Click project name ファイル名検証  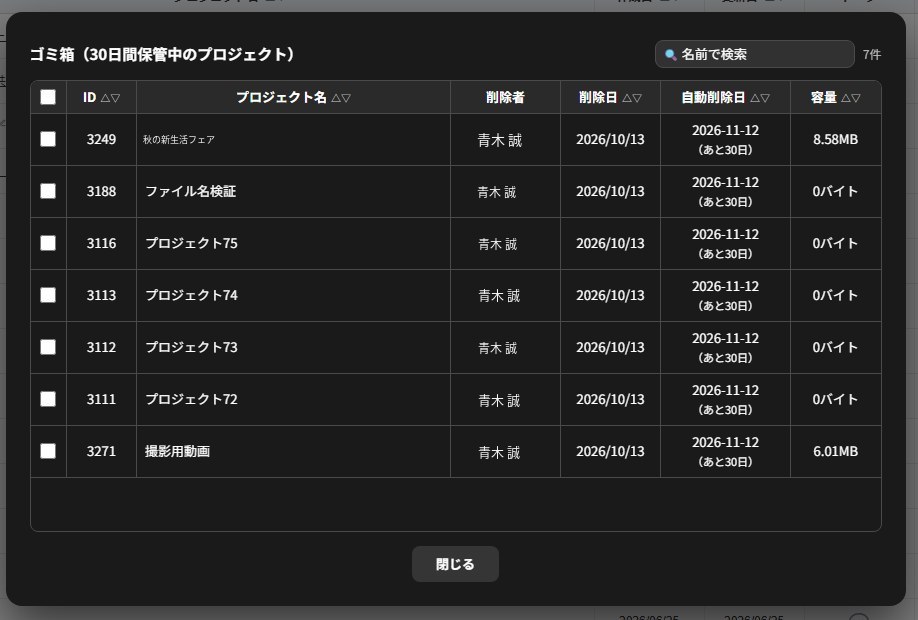[190, 191]
